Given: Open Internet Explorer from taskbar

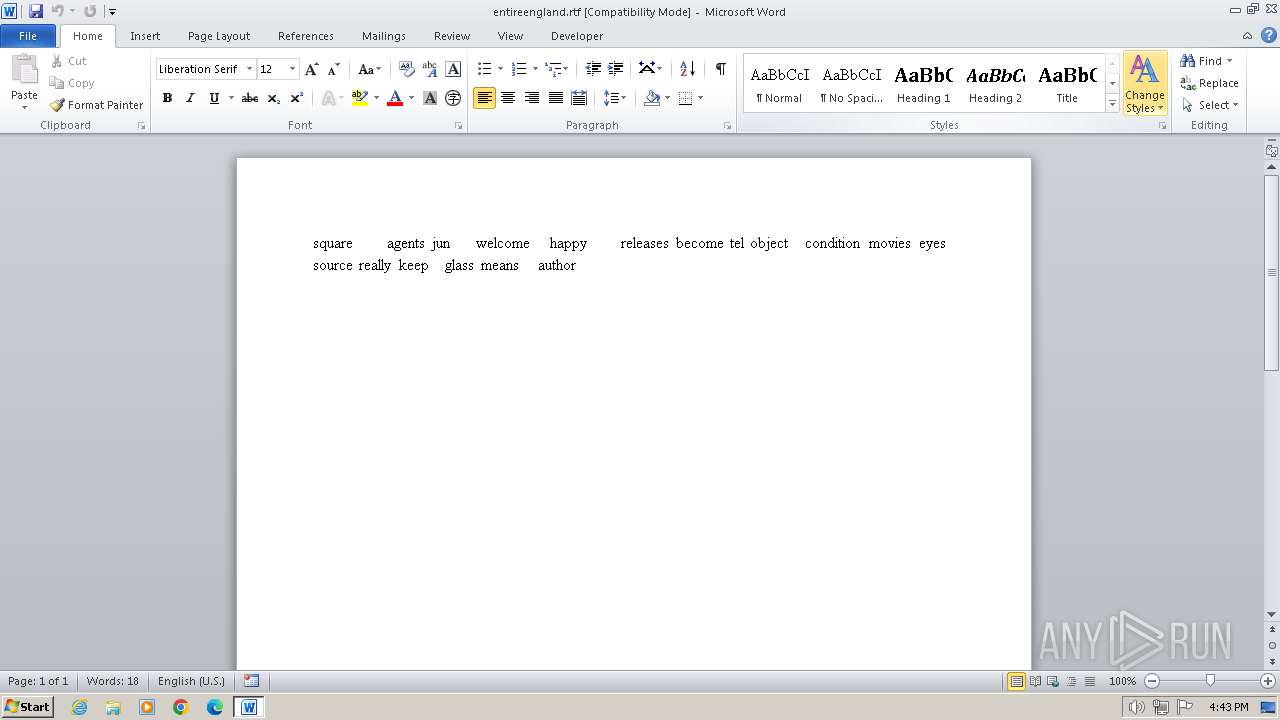Looking at the screenshot, I should point(79,707).
